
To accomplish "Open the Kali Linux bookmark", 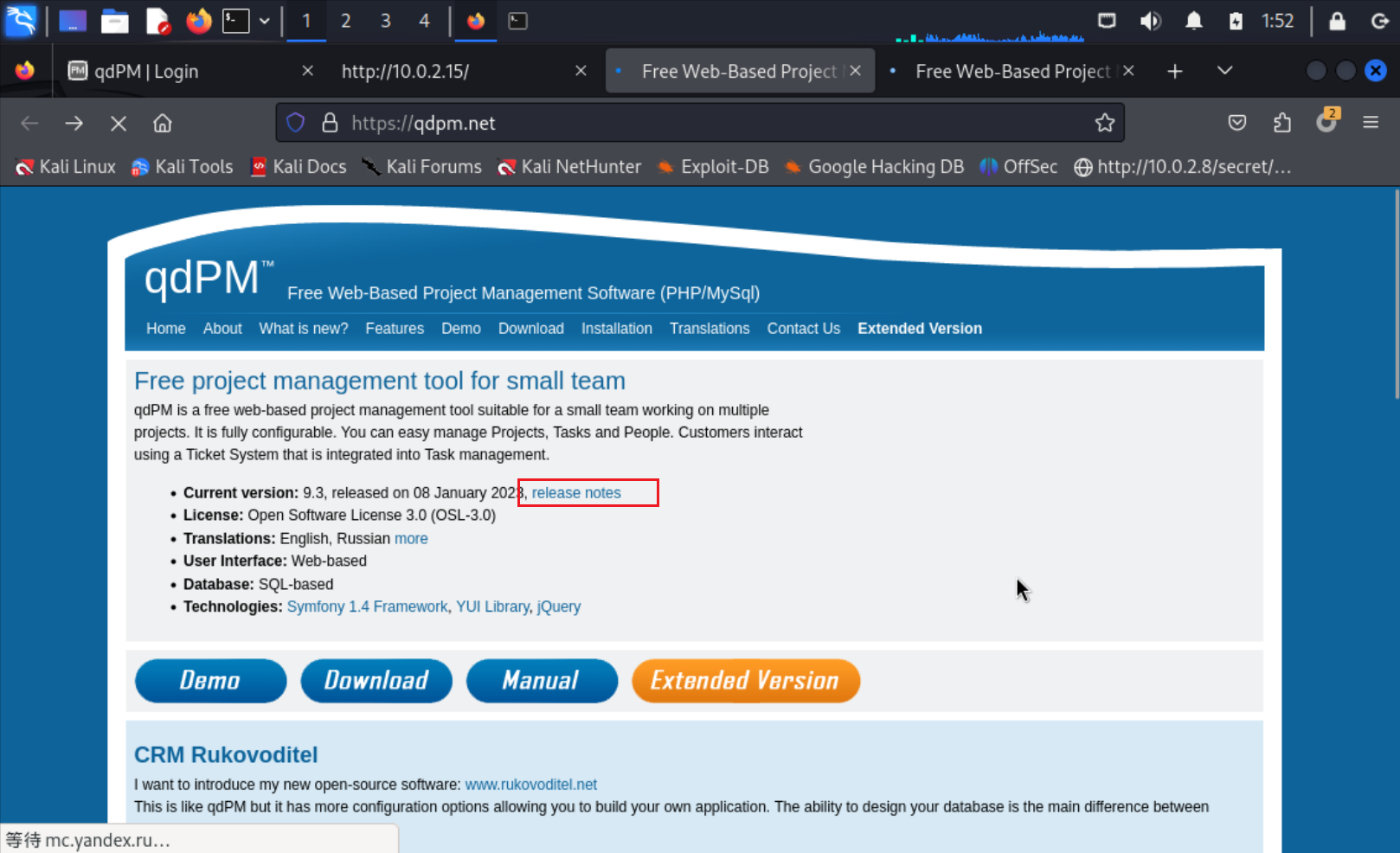I will 66,167.
